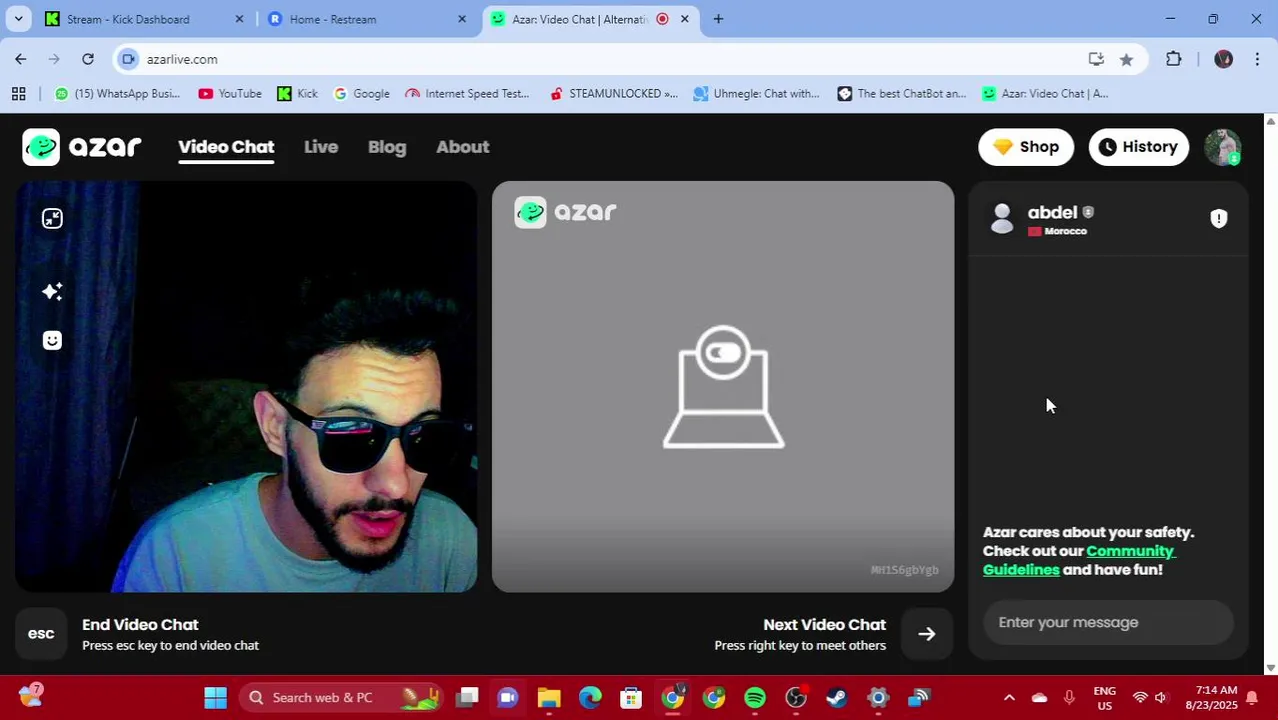Image resolution: width=1278 pixels, height=720 pixels.
Task: Click abdel's profile picture
Action: coord(1001,218)
